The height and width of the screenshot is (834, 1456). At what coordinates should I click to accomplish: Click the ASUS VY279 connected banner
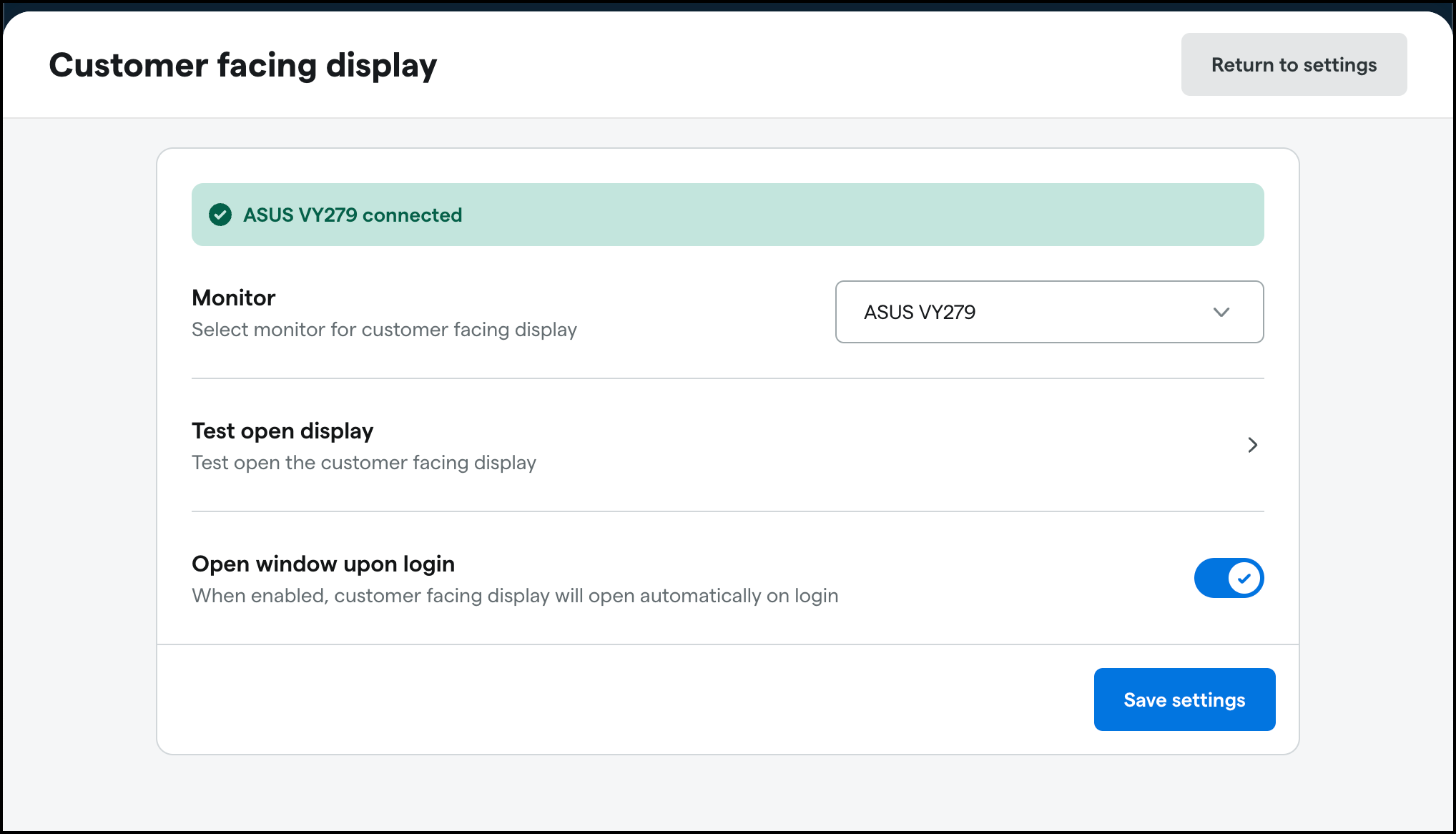(x=727, y=215)
